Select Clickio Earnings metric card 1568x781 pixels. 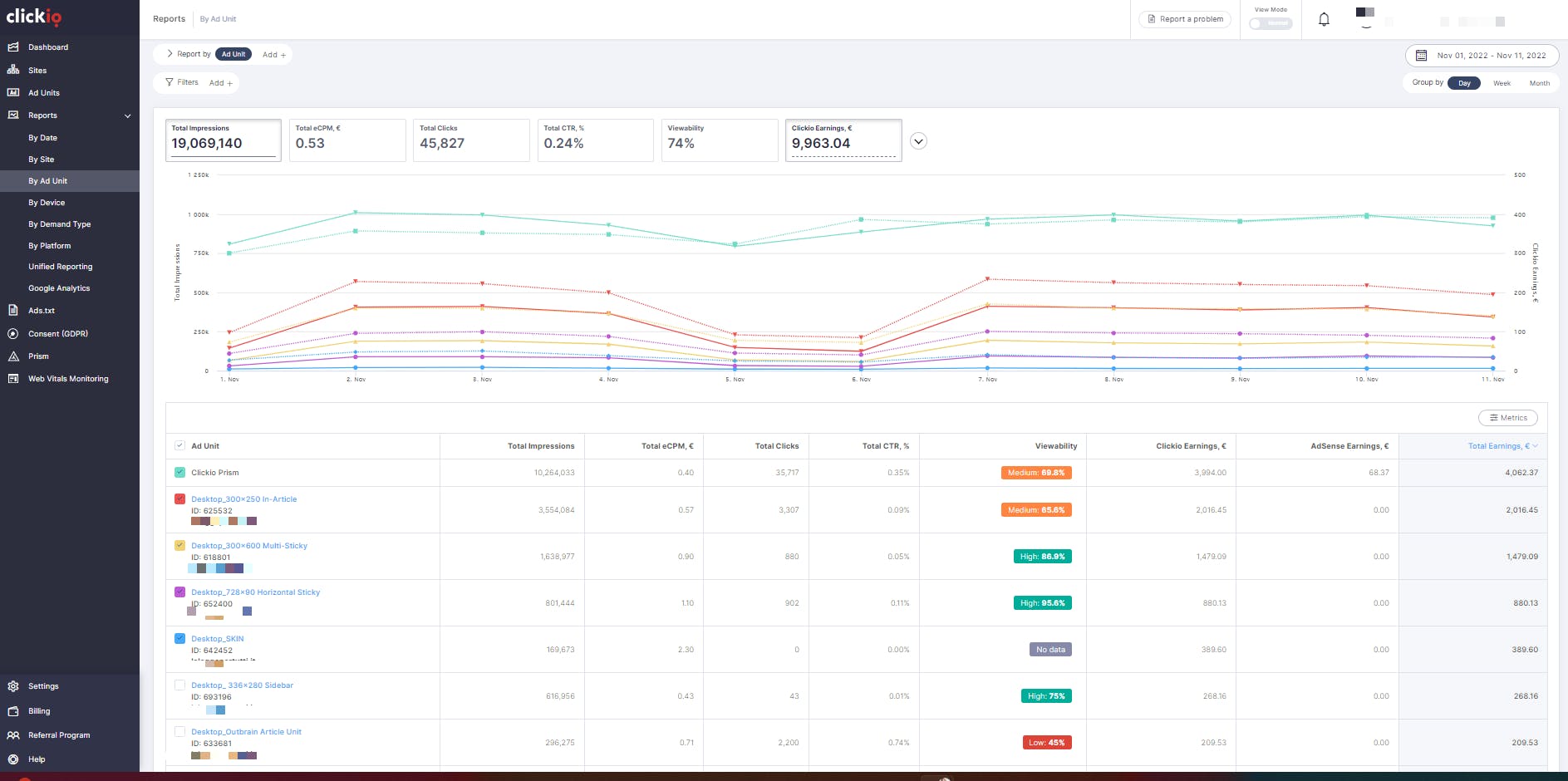[x=843, y=140]
